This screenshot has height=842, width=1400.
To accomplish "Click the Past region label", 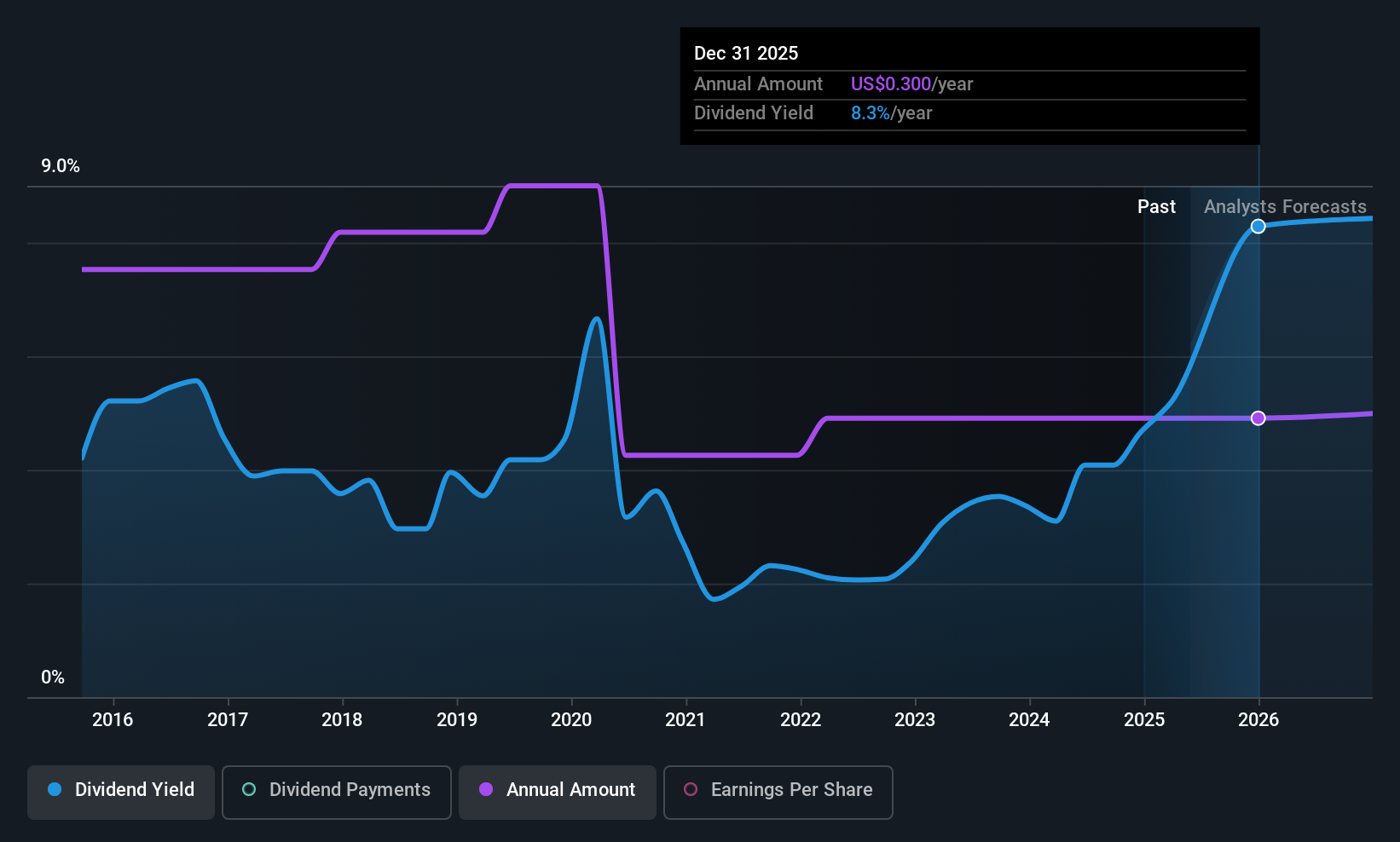I will click(x=1156, y=206).
